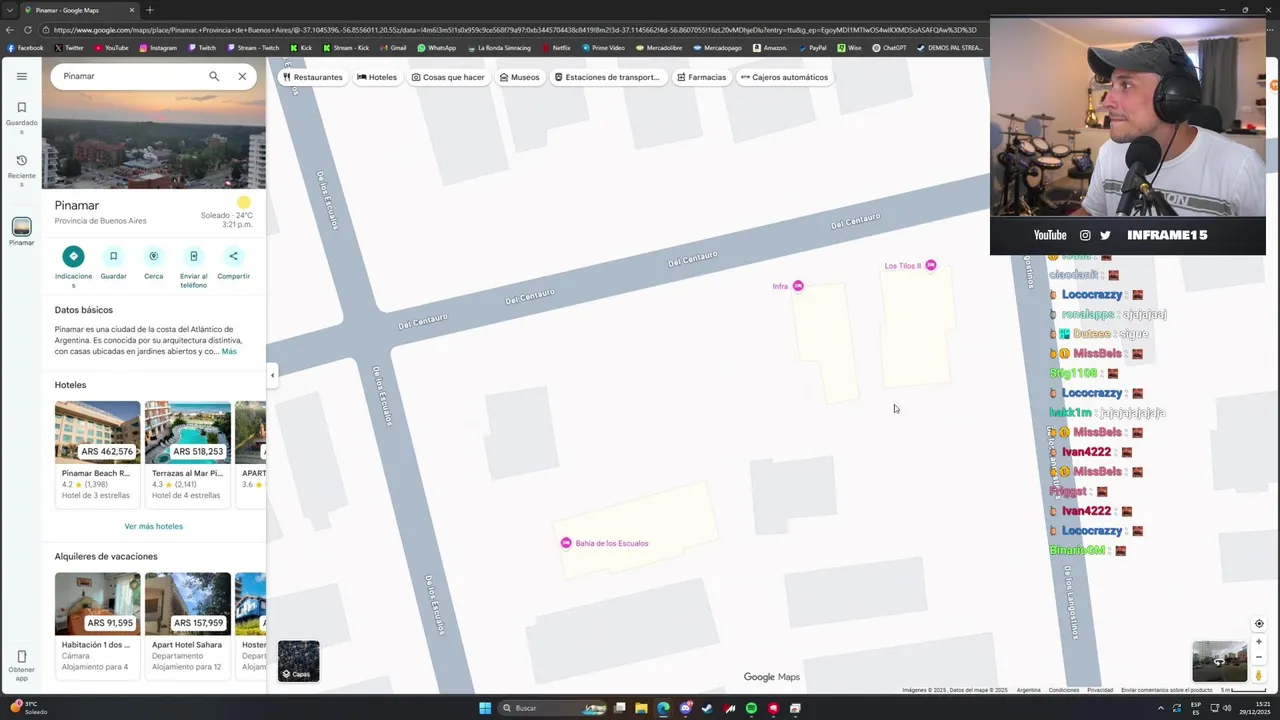Click Los Tilos II map pin
This screenshot has height=720, width=1280.
point(931,265)
